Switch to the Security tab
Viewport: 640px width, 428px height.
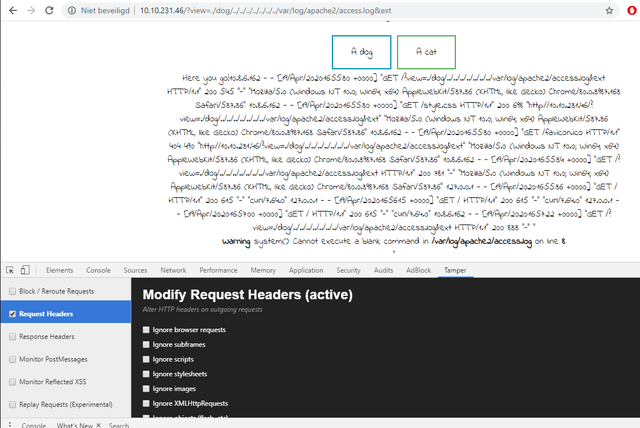tap(348, 270)
